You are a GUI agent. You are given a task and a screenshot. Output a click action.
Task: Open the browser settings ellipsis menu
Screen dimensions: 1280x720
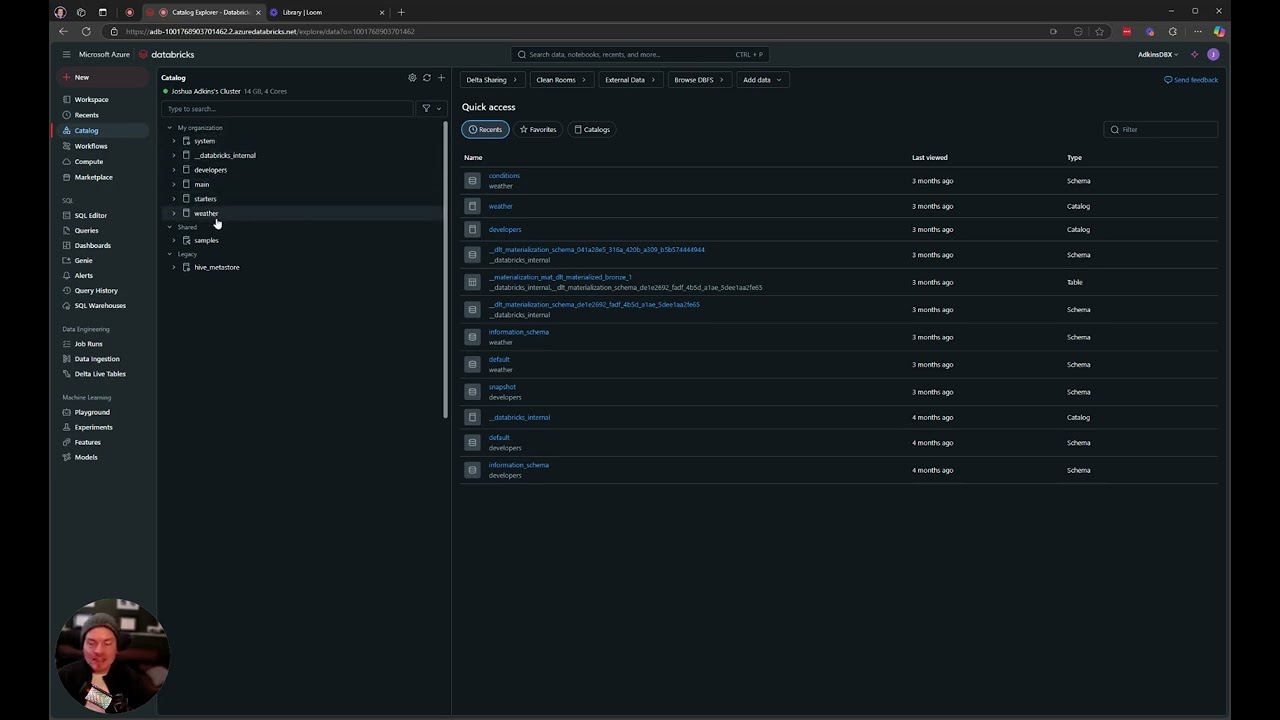pos(1197,32)
